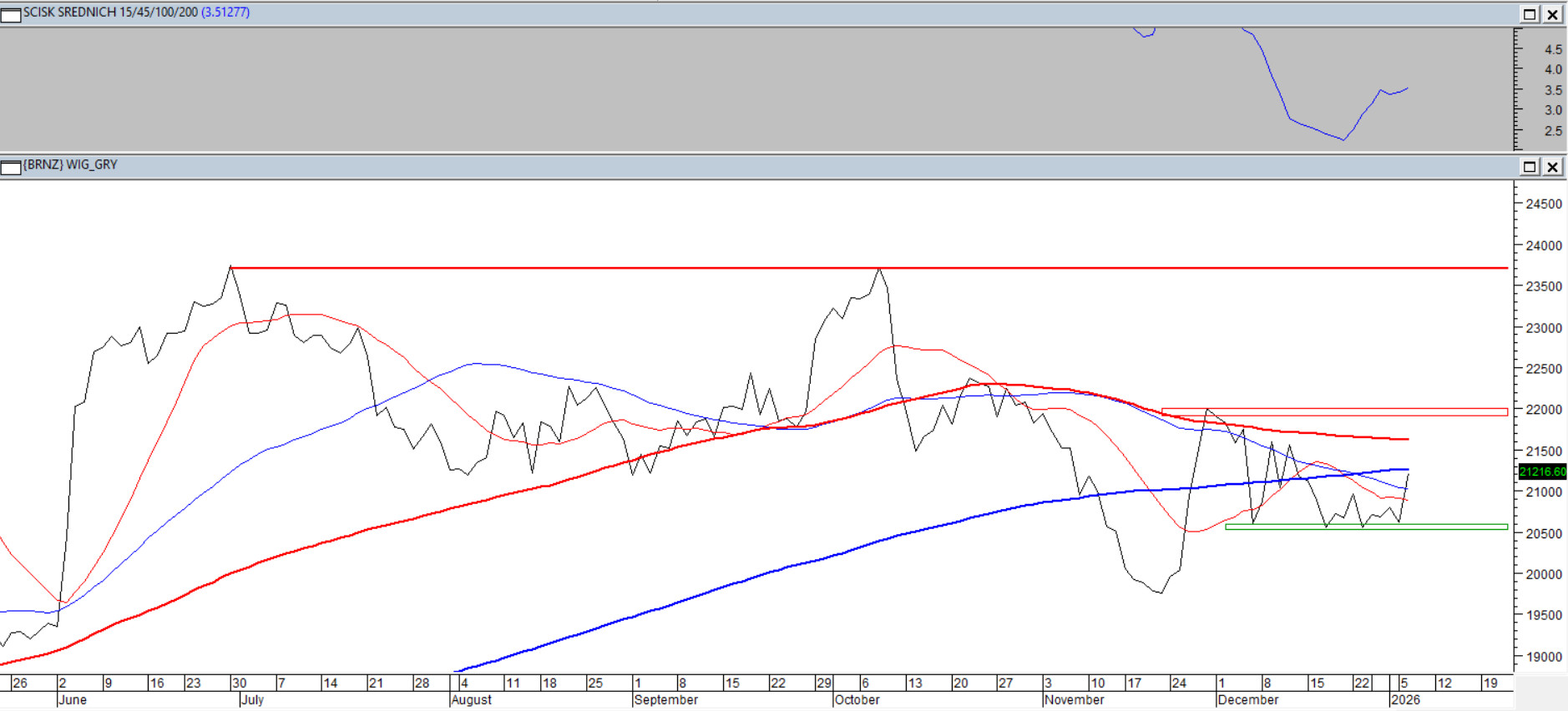Click the blue indicator value 3.51277
The height and width of the screenshot is (711, 1568).
(x=225, y=13)
